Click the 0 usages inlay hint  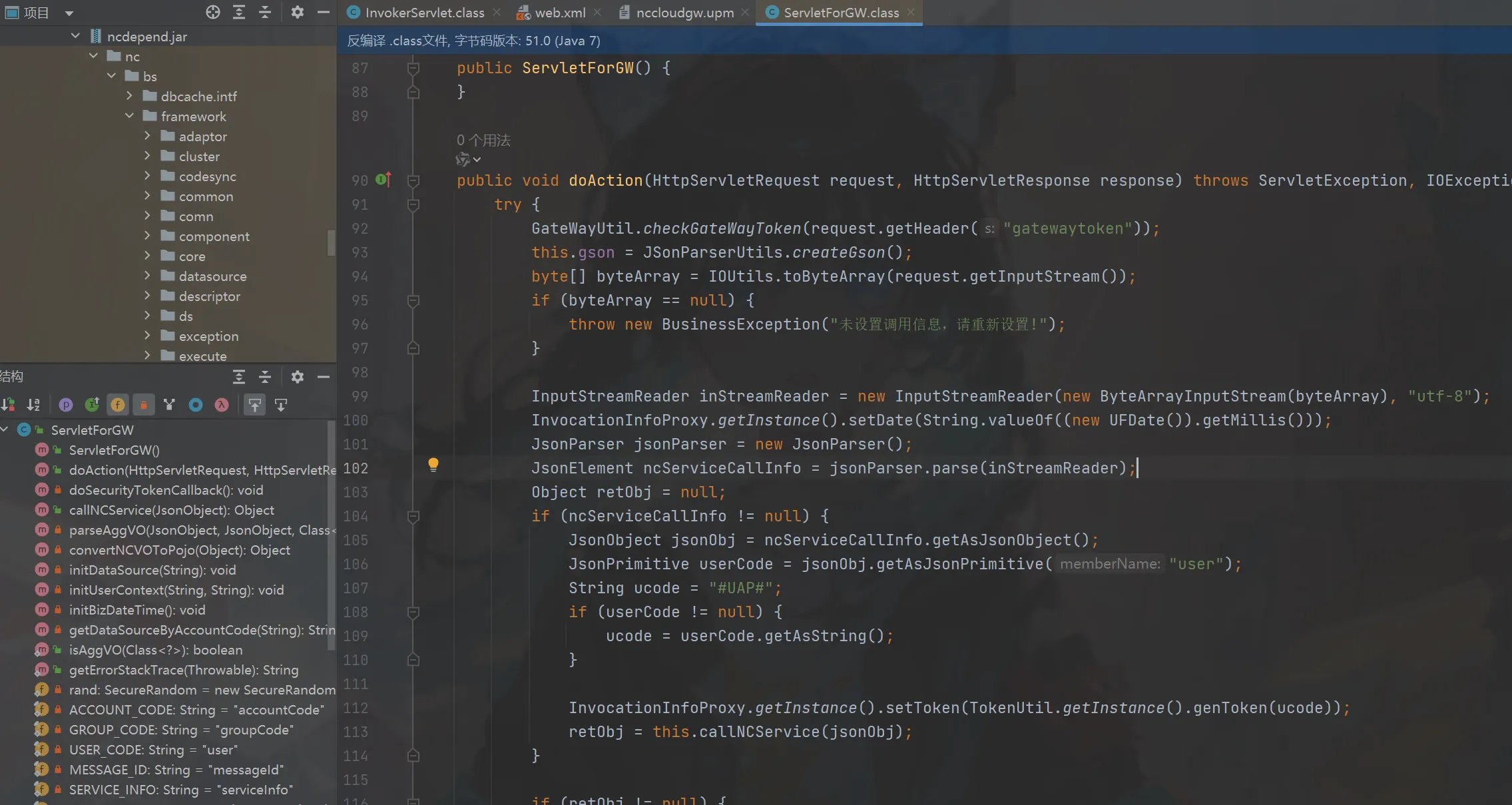[x=483, y=140]
